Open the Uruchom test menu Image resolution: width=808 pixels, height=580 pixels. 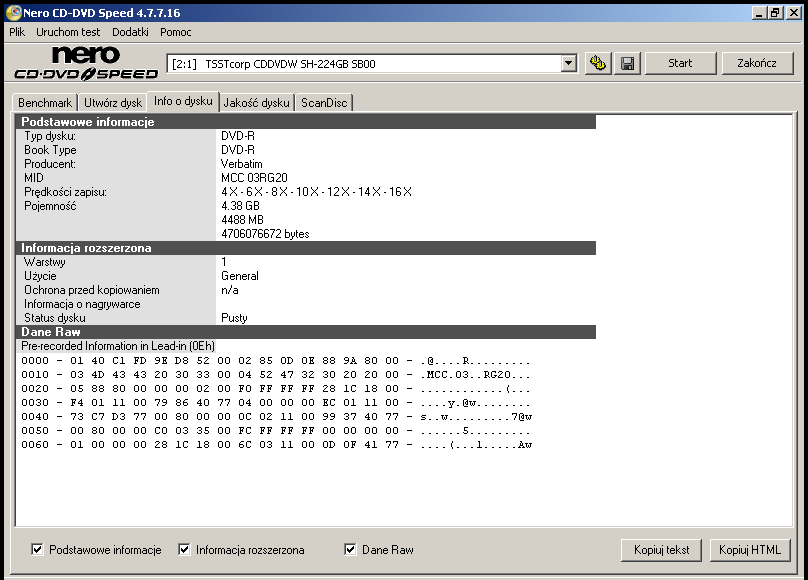(68, 32)
